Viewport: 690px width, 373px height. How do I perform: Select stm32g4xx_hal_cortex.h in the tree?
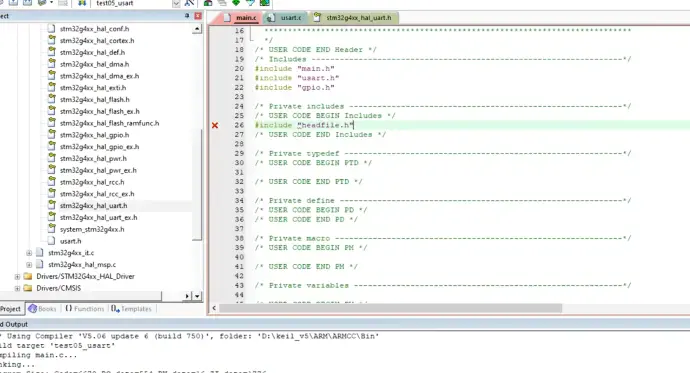pyautogui.click(x=97, y=40)
